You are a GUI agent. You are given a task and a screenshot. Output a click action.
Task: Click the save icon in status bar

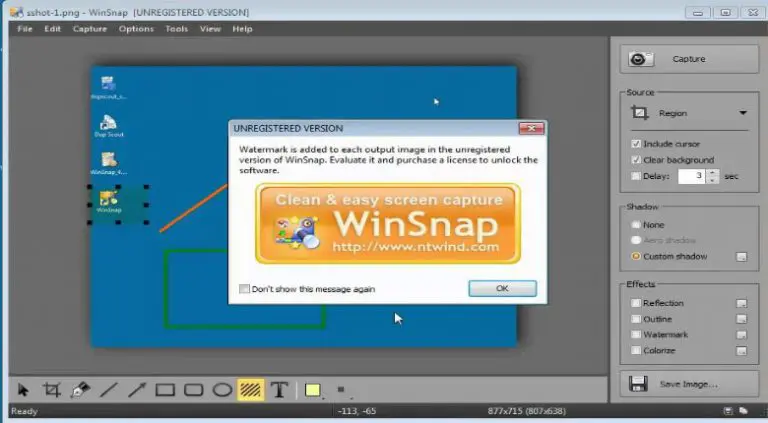coord(728,411)
